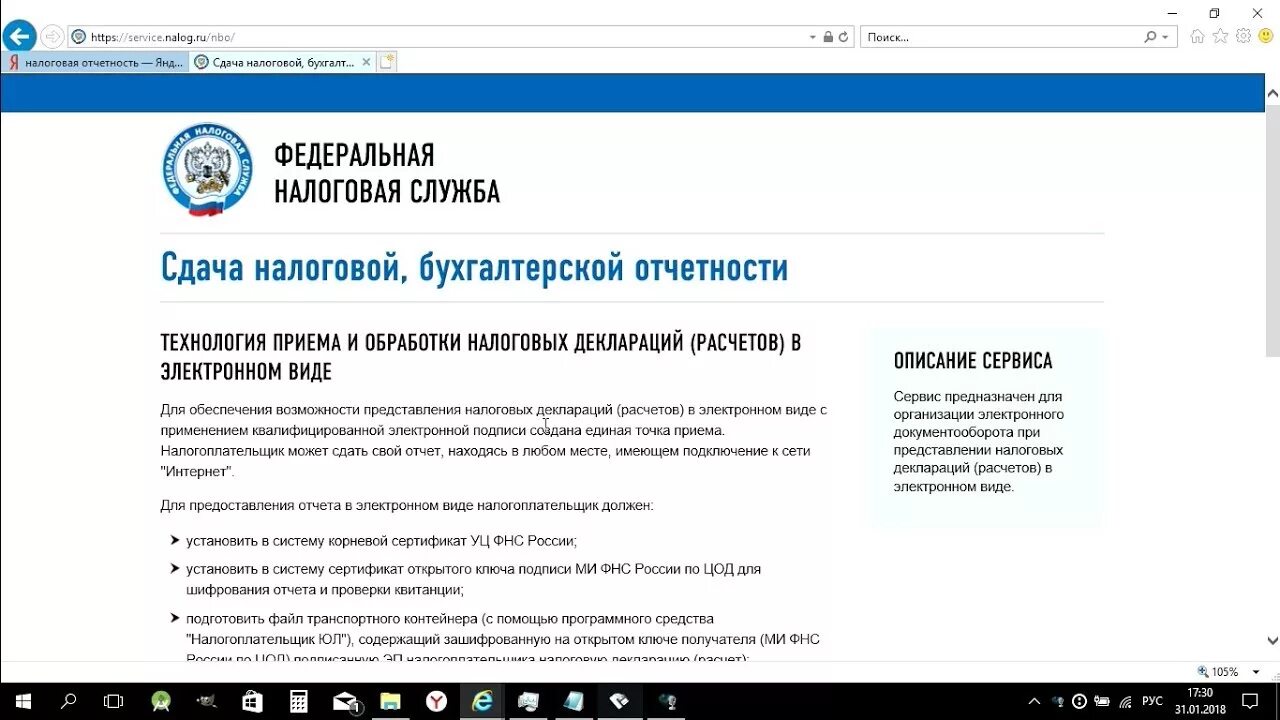This screenshot has width=1280, height=720.
Task: Click the 'ОПИСАНИЕ СЕРВИСА' sidebar heading
Action: point(973,361)
